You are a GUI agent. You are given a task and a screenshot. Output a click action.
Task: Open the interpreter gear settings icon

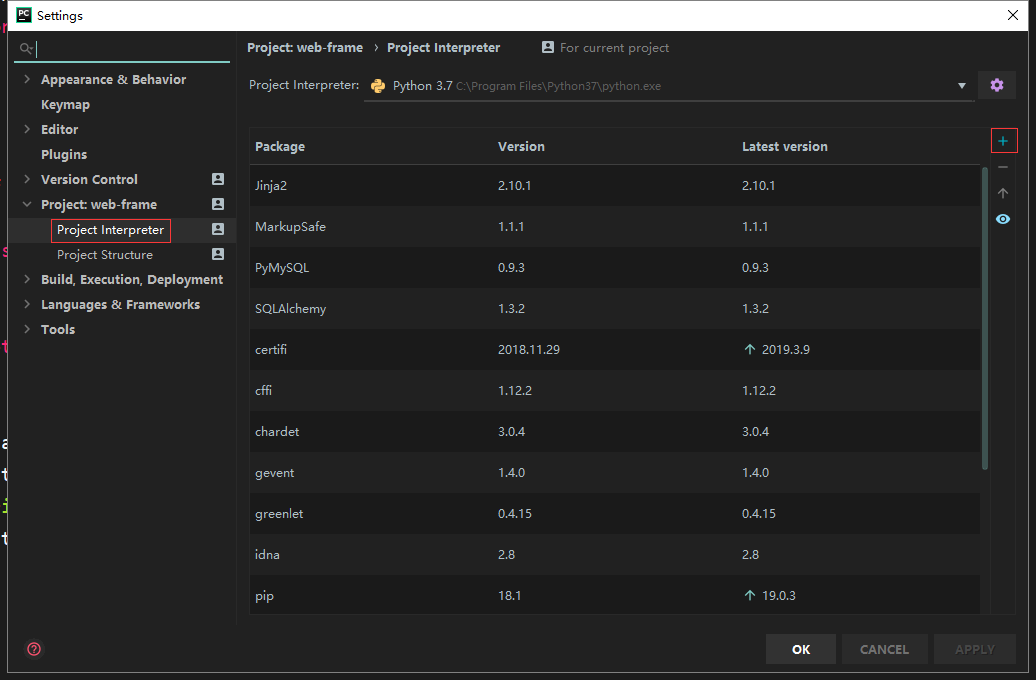tap(997, 85)
